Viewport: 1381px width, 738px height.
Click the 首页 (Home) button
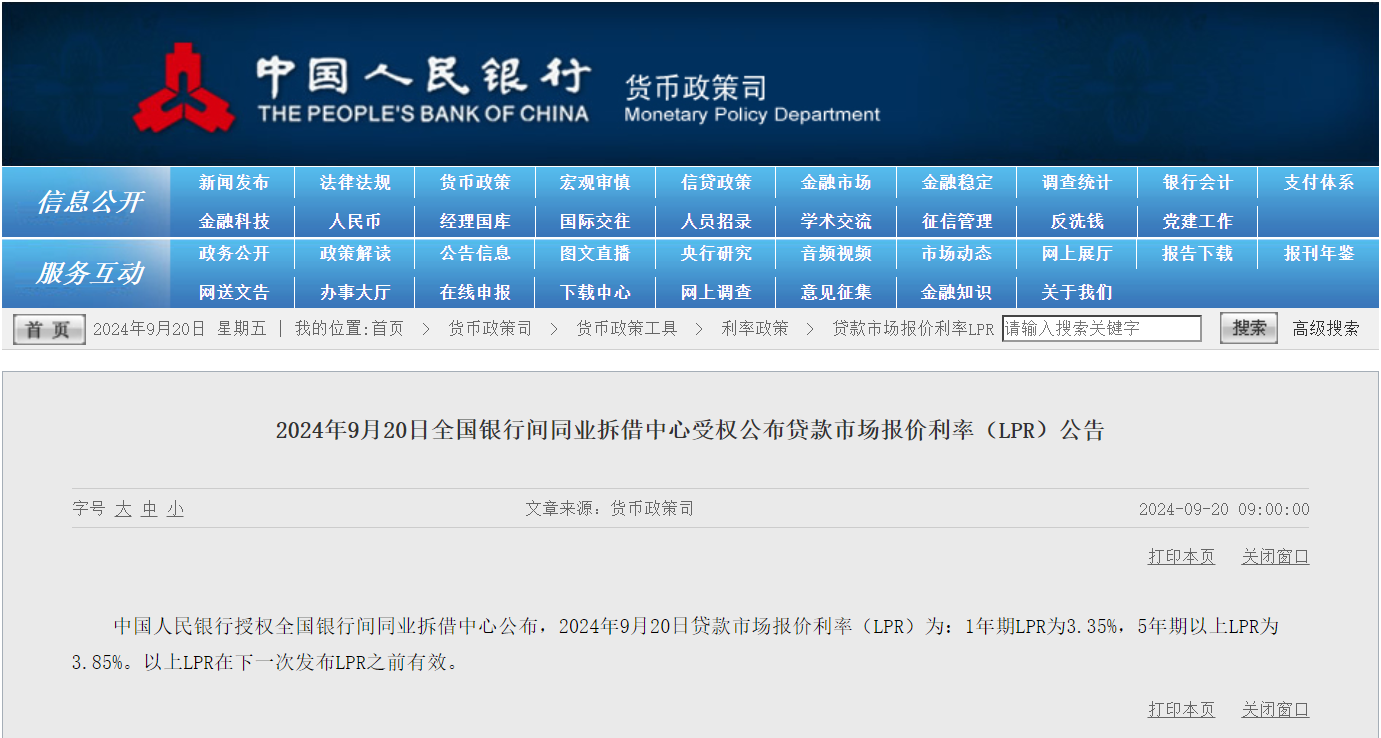47,328
